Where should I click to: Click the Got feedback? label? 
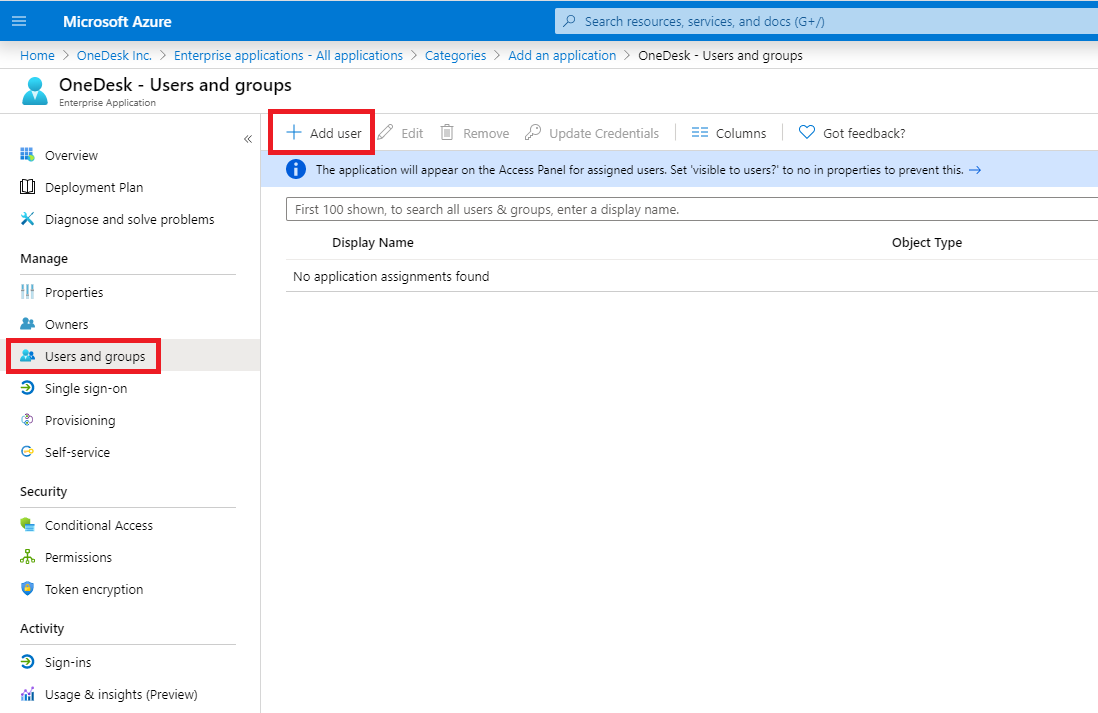[x=864, y=133]
